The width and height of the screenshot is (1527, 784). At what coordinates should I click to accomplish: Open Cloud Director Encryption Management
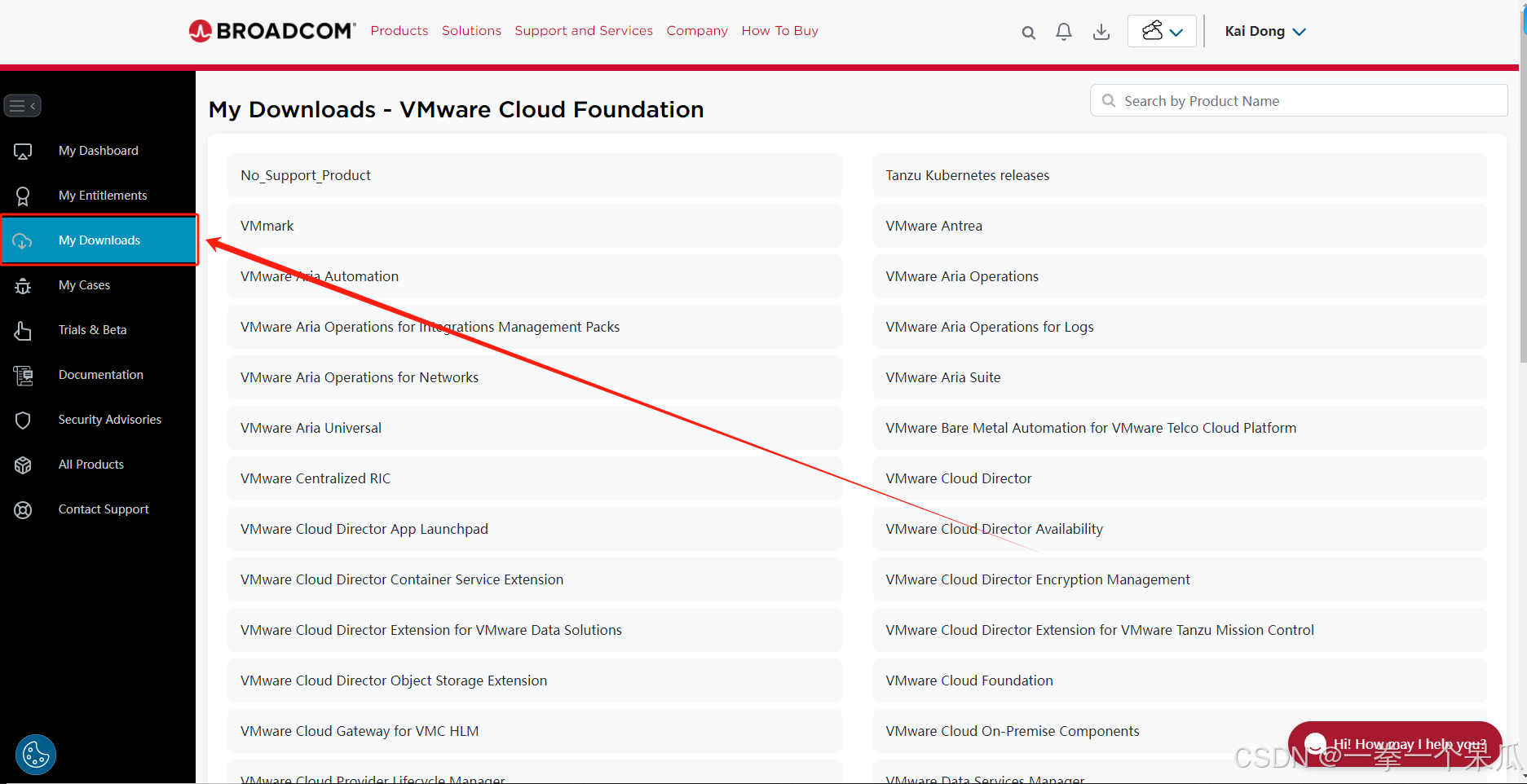coord(1180,579)
